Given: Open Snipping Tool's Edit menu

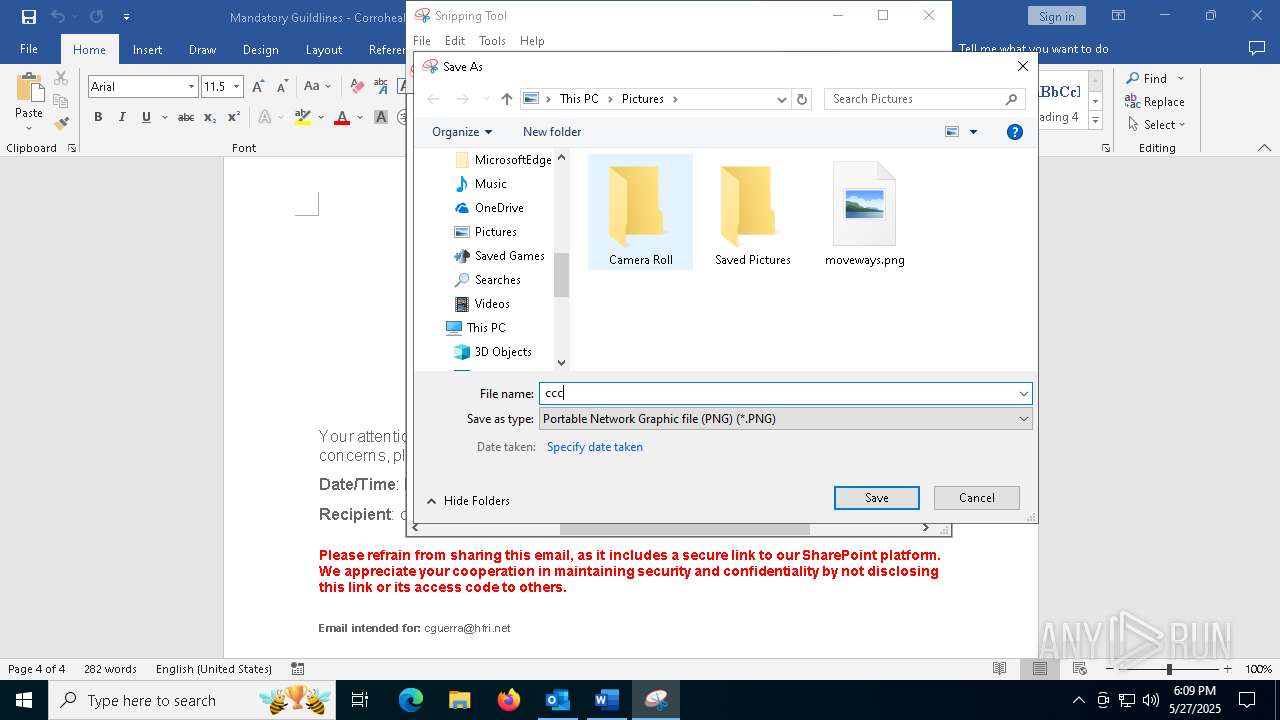Looking at the screenshot, I should coord(455,41).
